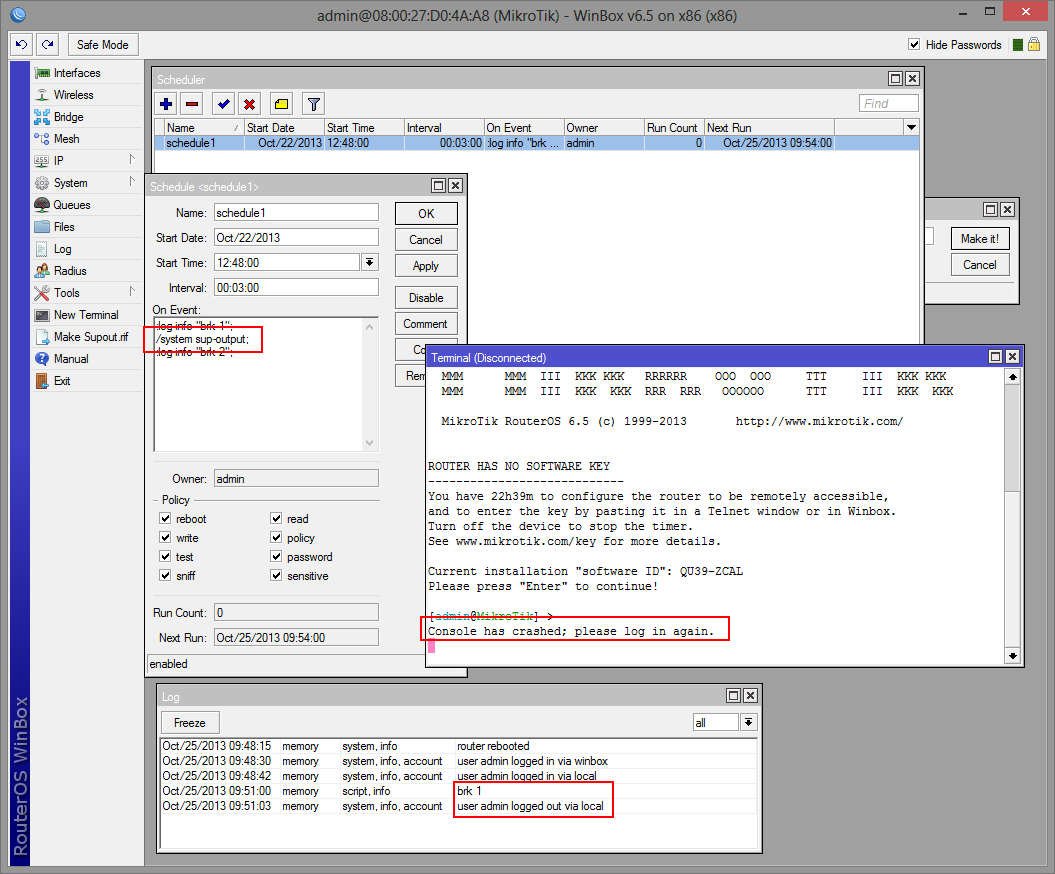Enable schedule via the checkmark icon
Screen dimensions: 1055x874
click(x=222, y=103)
